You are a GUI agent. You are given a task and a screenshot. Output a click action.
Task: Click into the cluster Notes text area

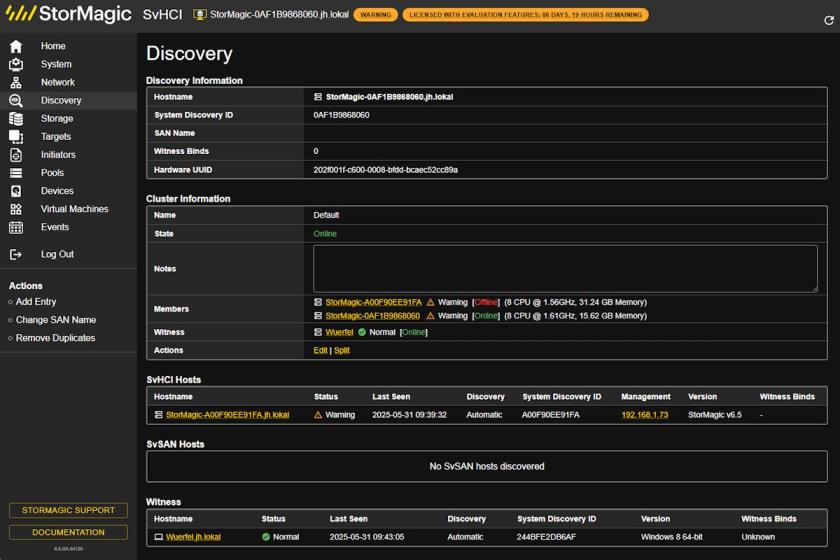coord(565,268)
